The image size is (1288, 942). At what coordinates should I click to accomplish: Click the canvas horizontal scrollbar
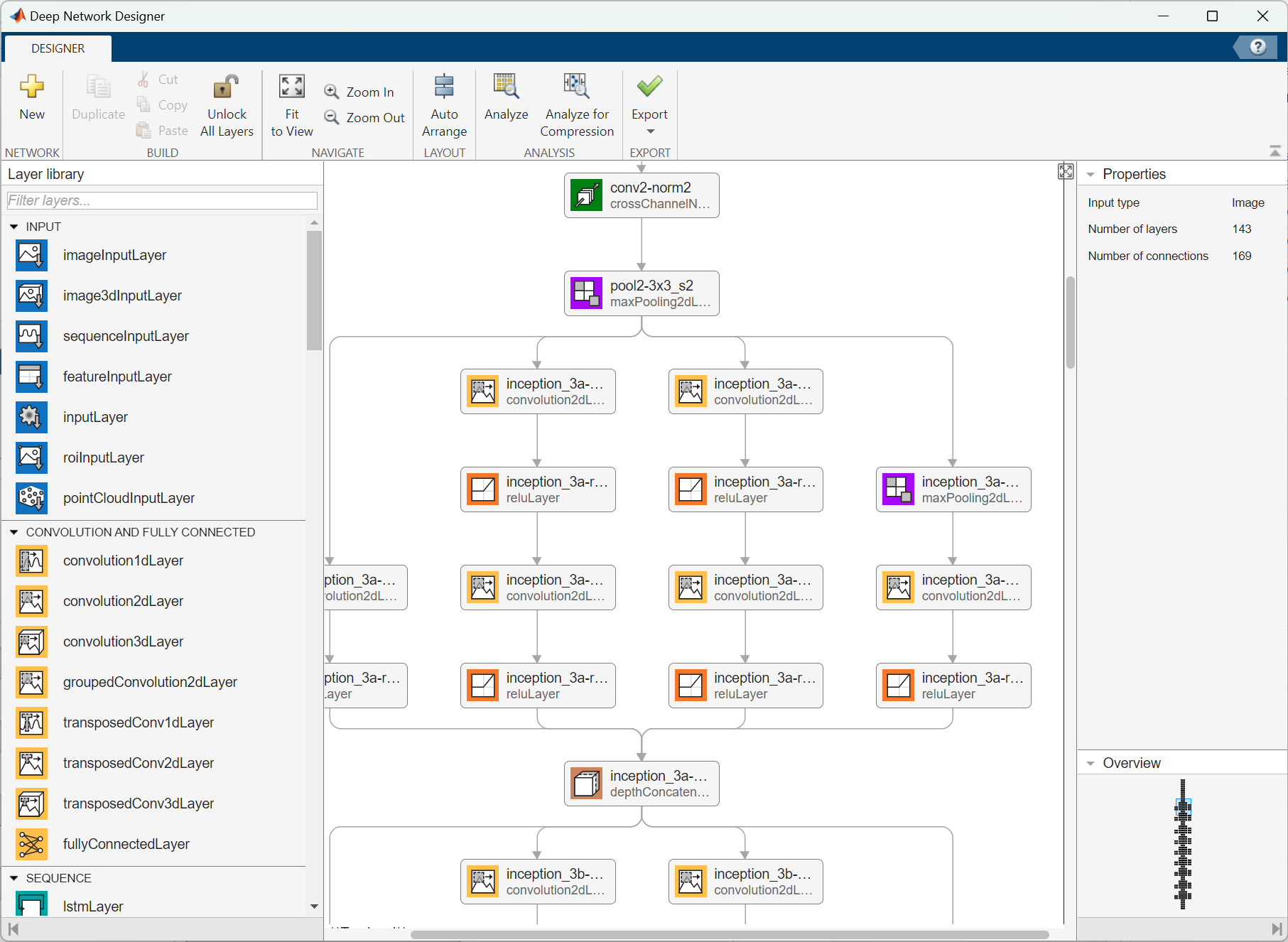[x=729, y=934]
